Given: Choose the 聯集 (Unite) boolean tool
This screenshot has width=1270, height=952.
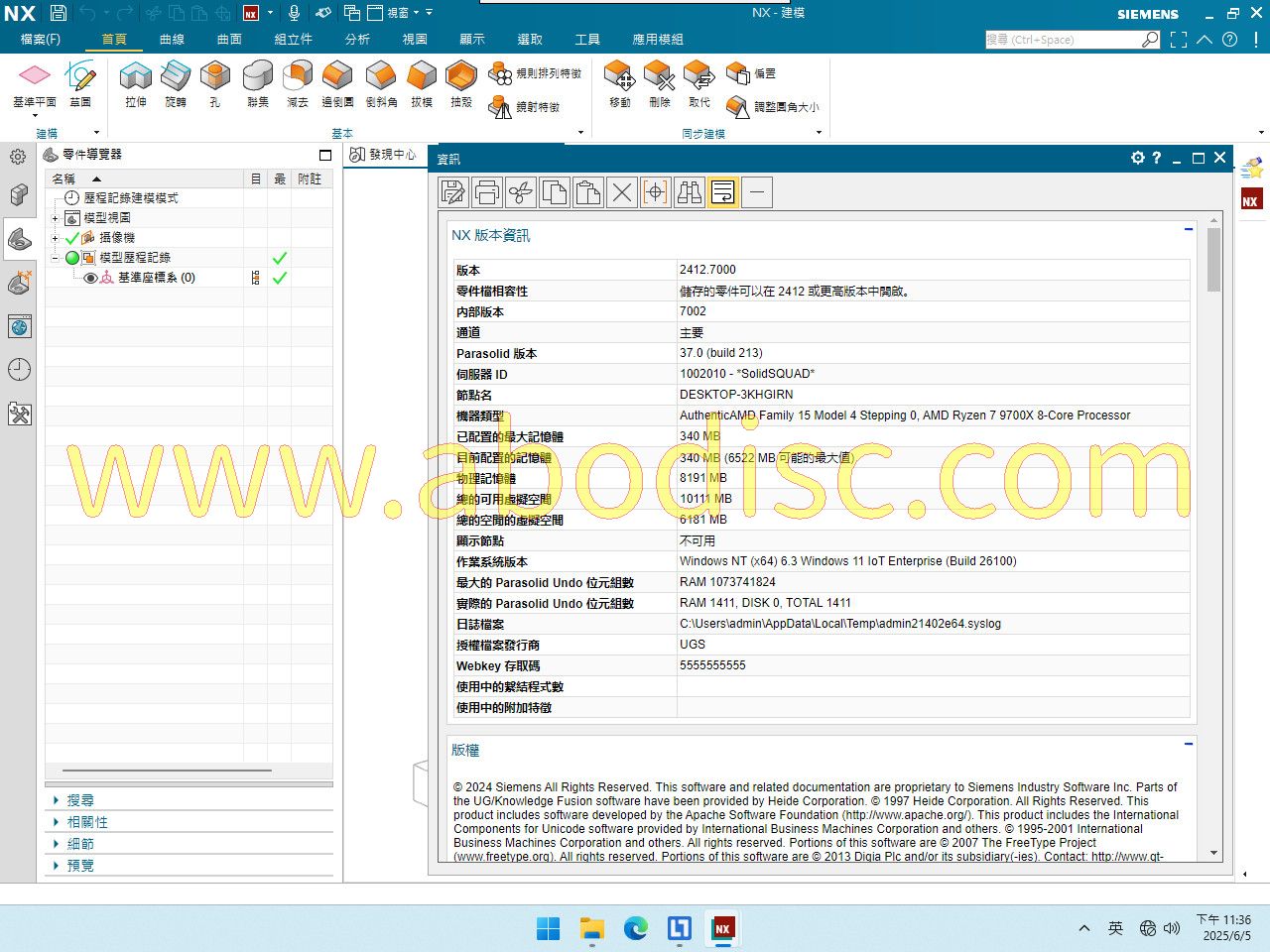Looking at the screenshot, I should pos(258,84).
